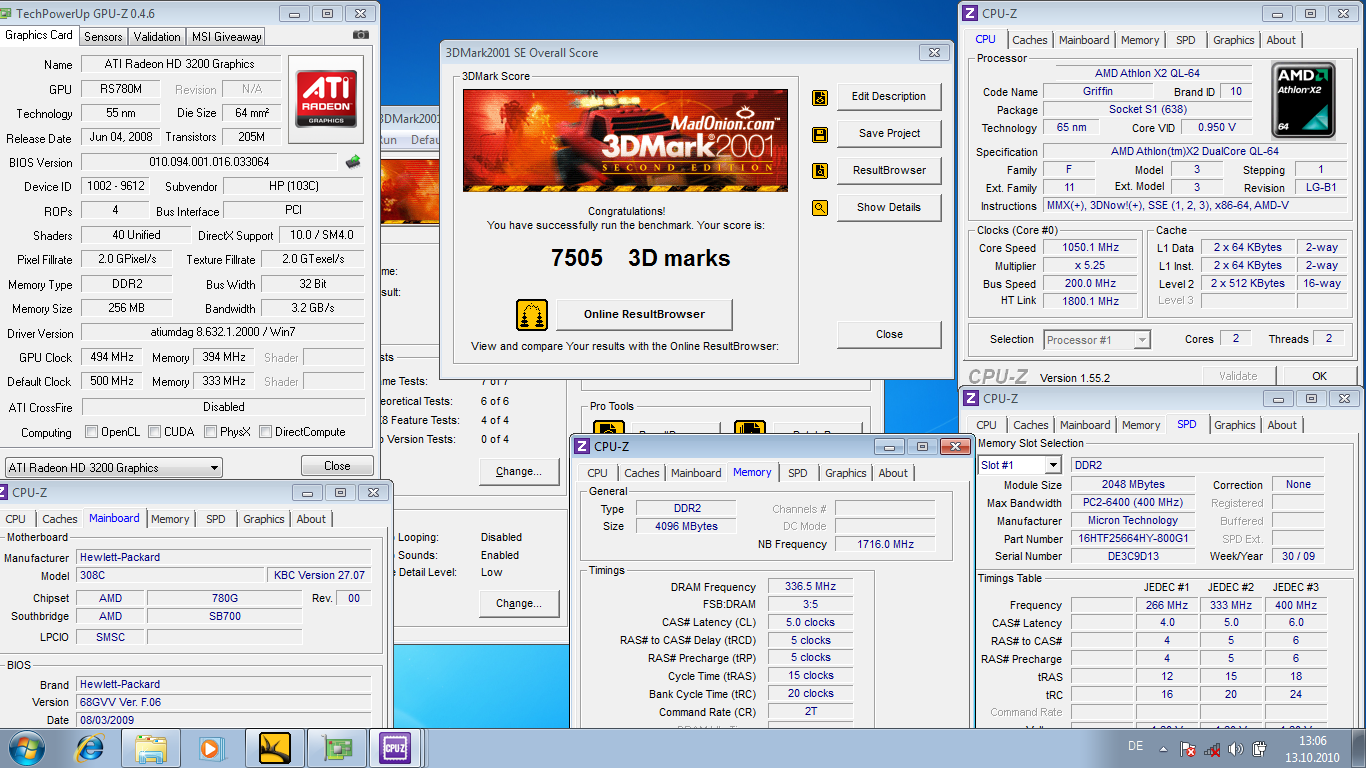The image size is (1366, 768).
Task: Click the AMD Athlon X2 logo in CPU-Z
Action: (1303, 100)
